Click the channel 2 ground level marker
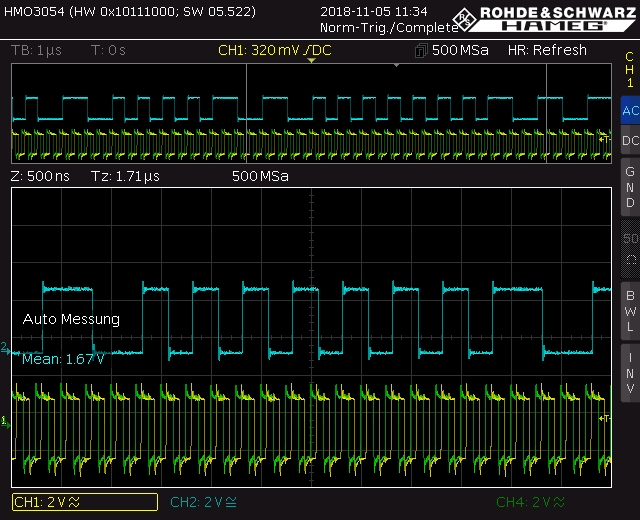Viewport: 640px width, 520px height. coord(5,349)
